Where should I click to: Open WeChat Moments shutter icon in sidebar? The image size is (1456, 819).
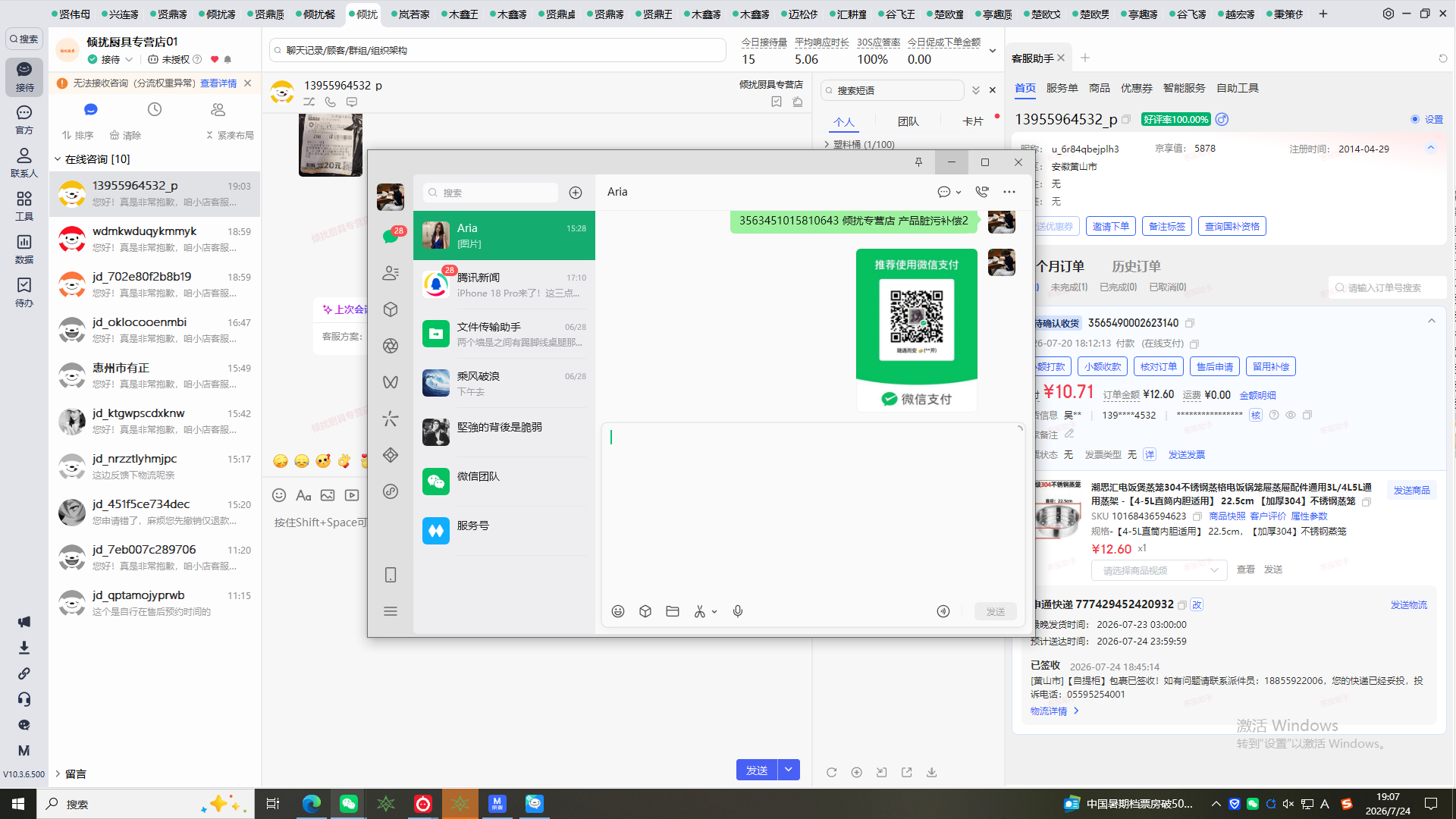pos(391,346)
